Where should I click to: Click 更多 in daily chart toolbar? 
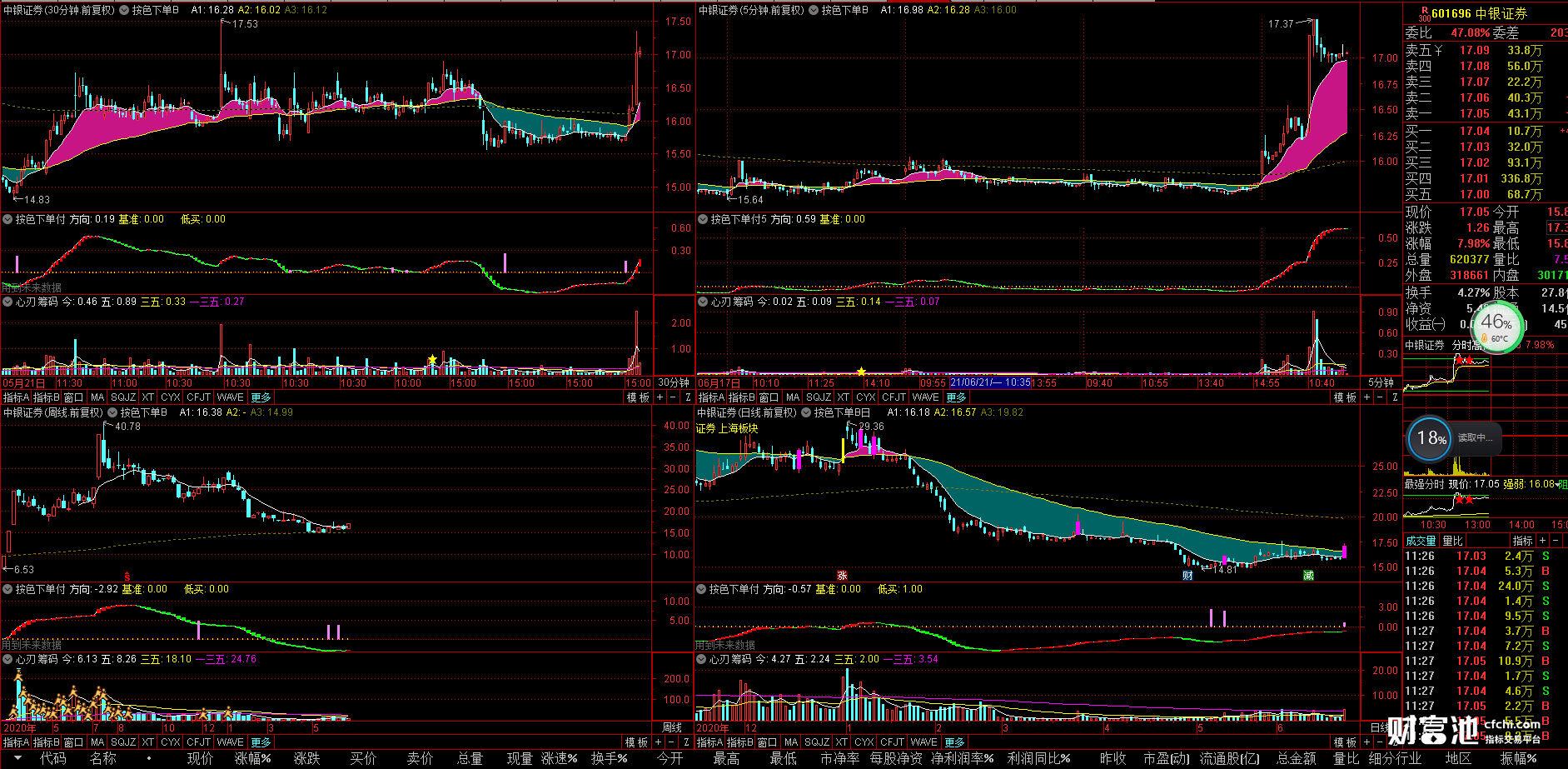pos(954,742)
